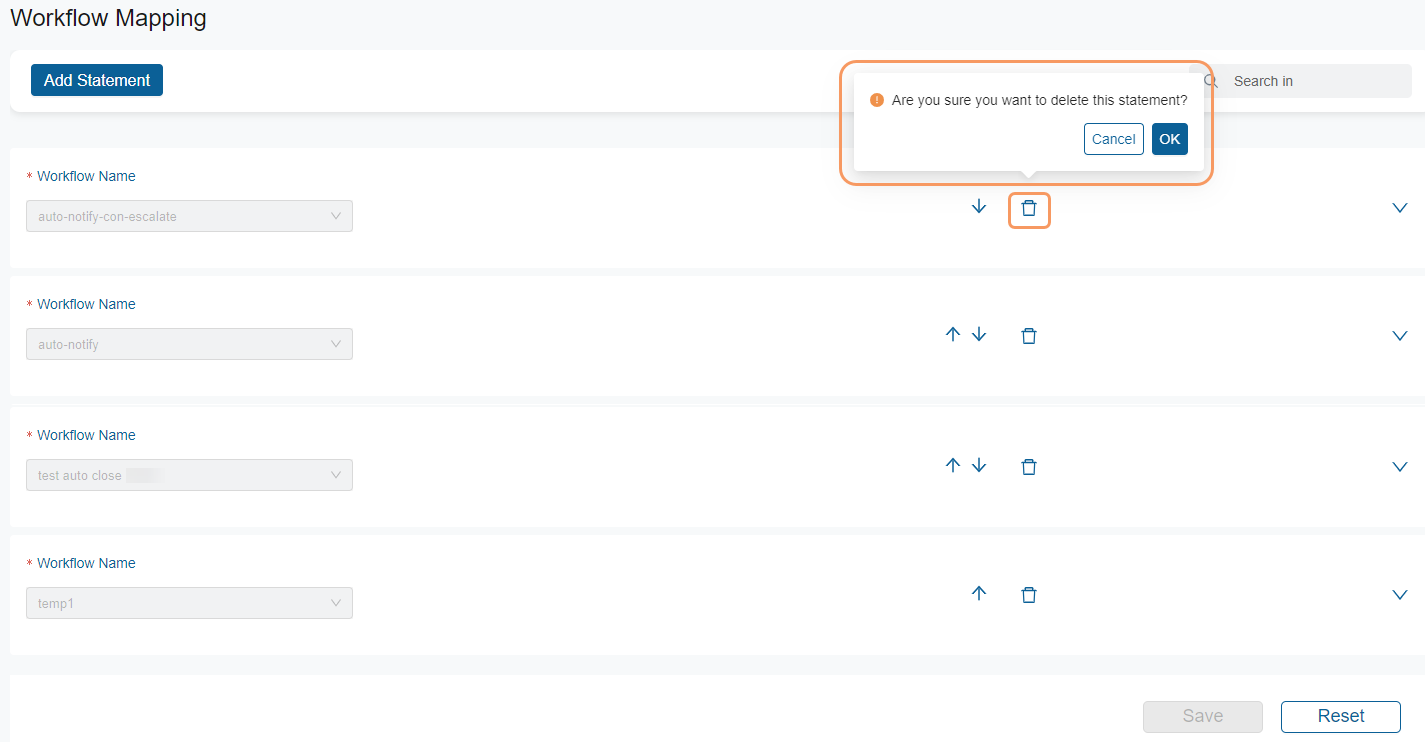Click Add Statement button
1425x742 pixels.
tap(97, 80)
